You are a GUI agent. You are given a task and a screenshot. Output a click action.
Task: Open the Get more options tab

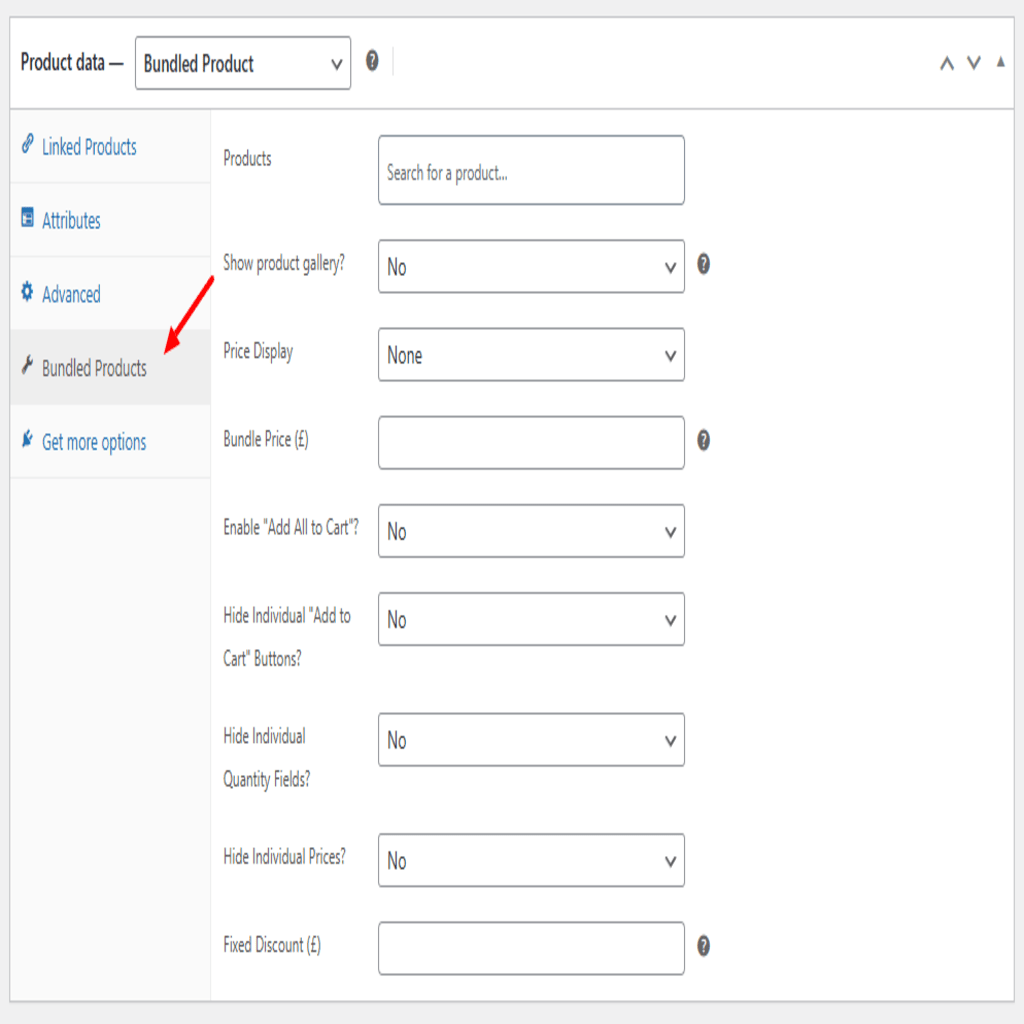click(x=110, y=441)
